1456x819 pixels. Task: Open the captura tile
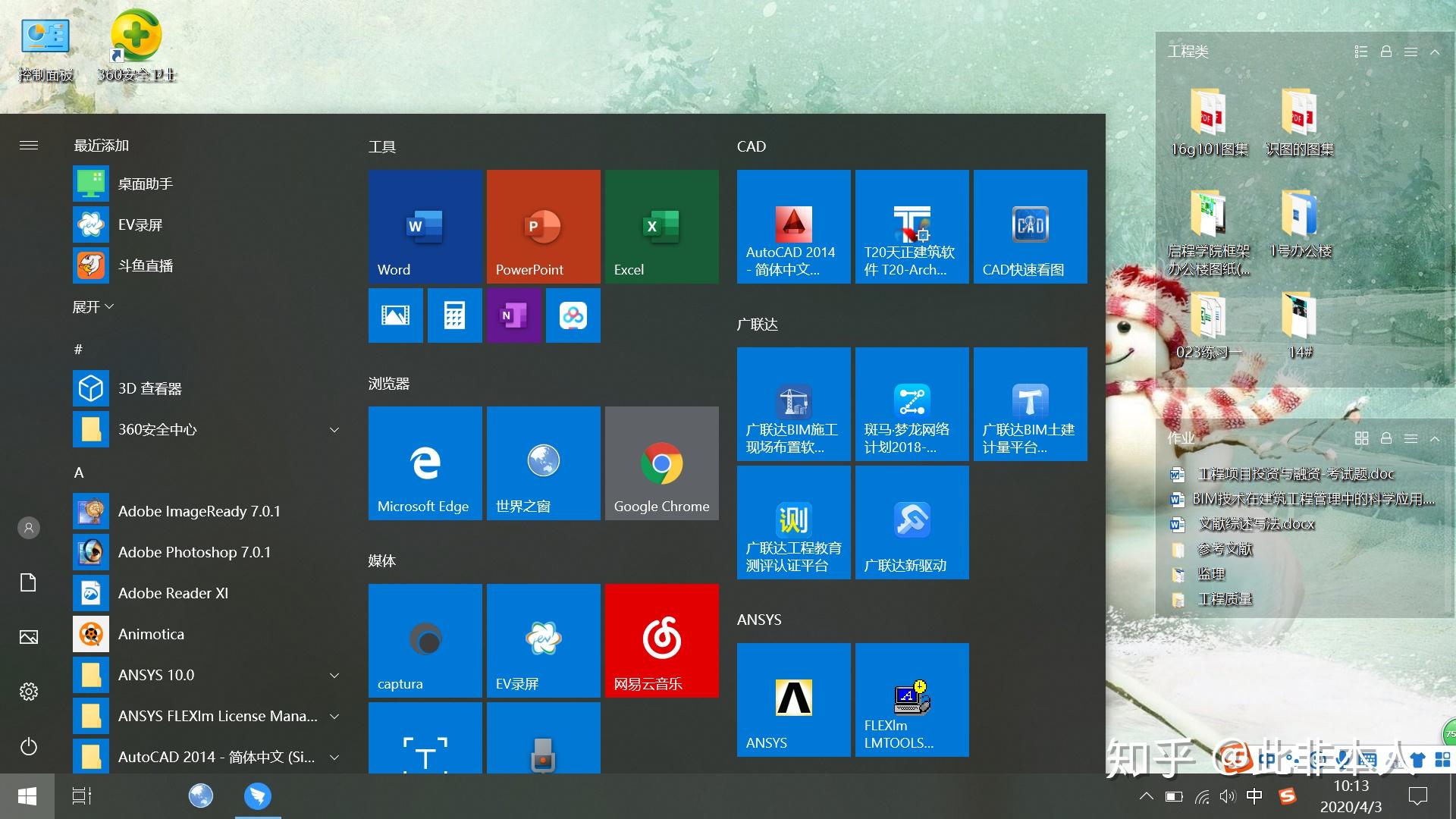pos(425,641)
